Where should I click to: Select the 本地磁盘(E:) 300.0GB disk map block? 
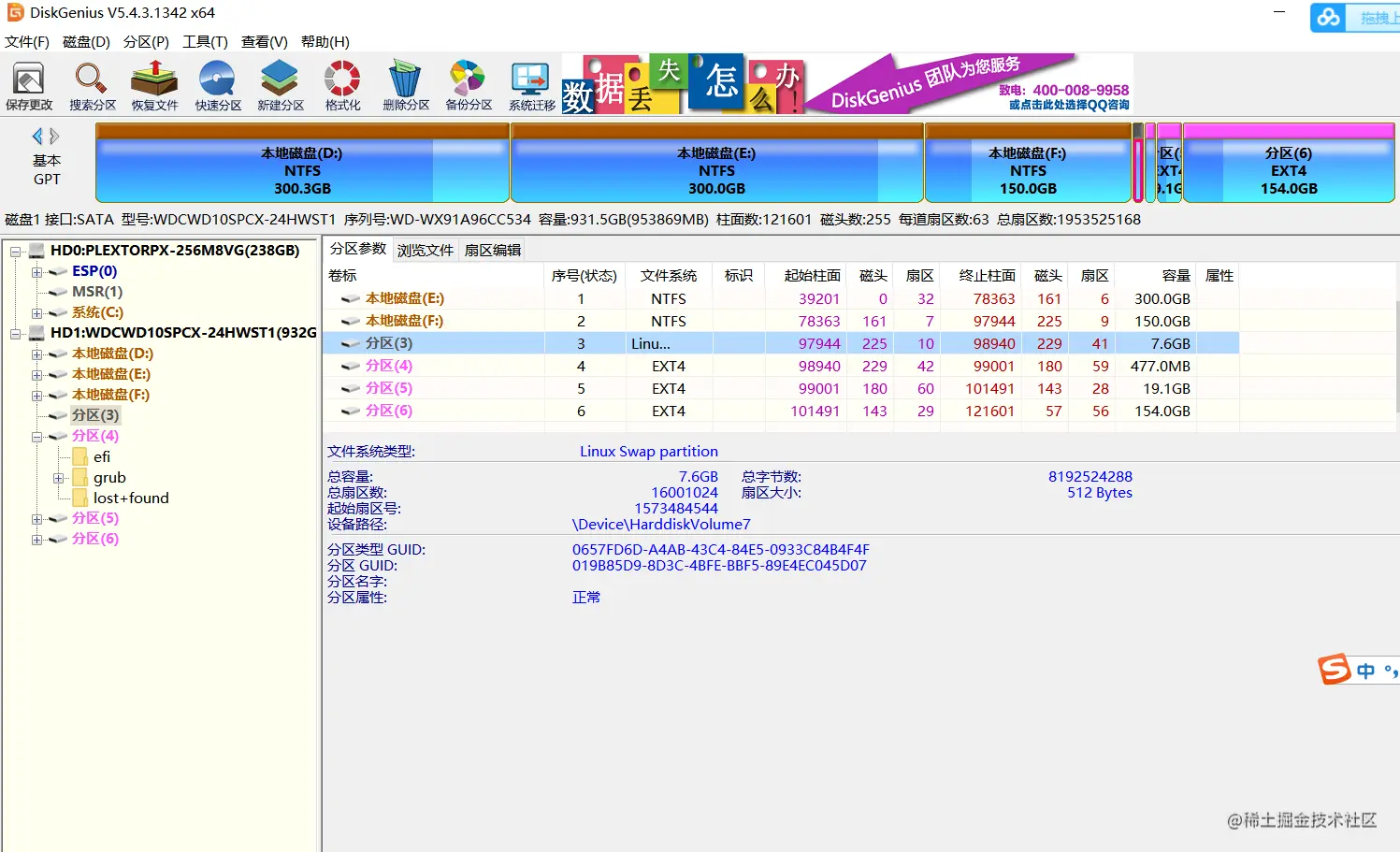coord(717,163)
